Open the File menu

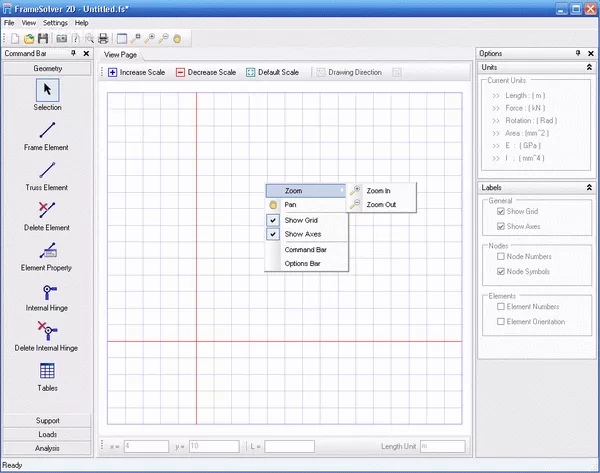[x=9, y=23]
